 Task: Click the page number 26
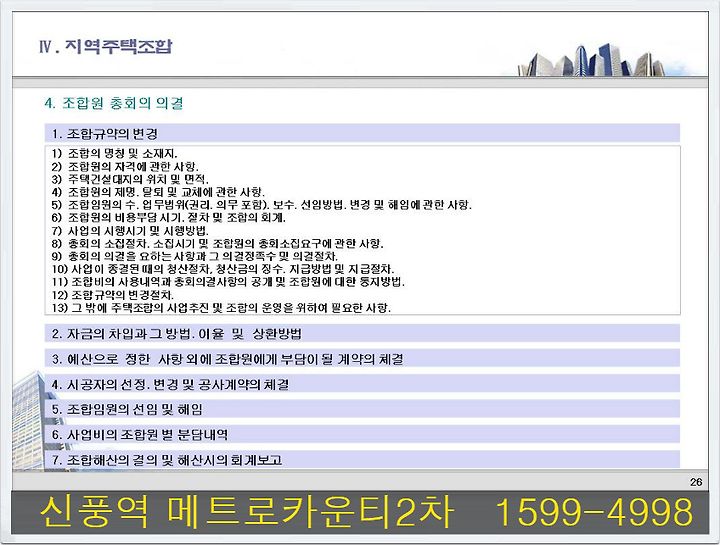coord(696,482)
